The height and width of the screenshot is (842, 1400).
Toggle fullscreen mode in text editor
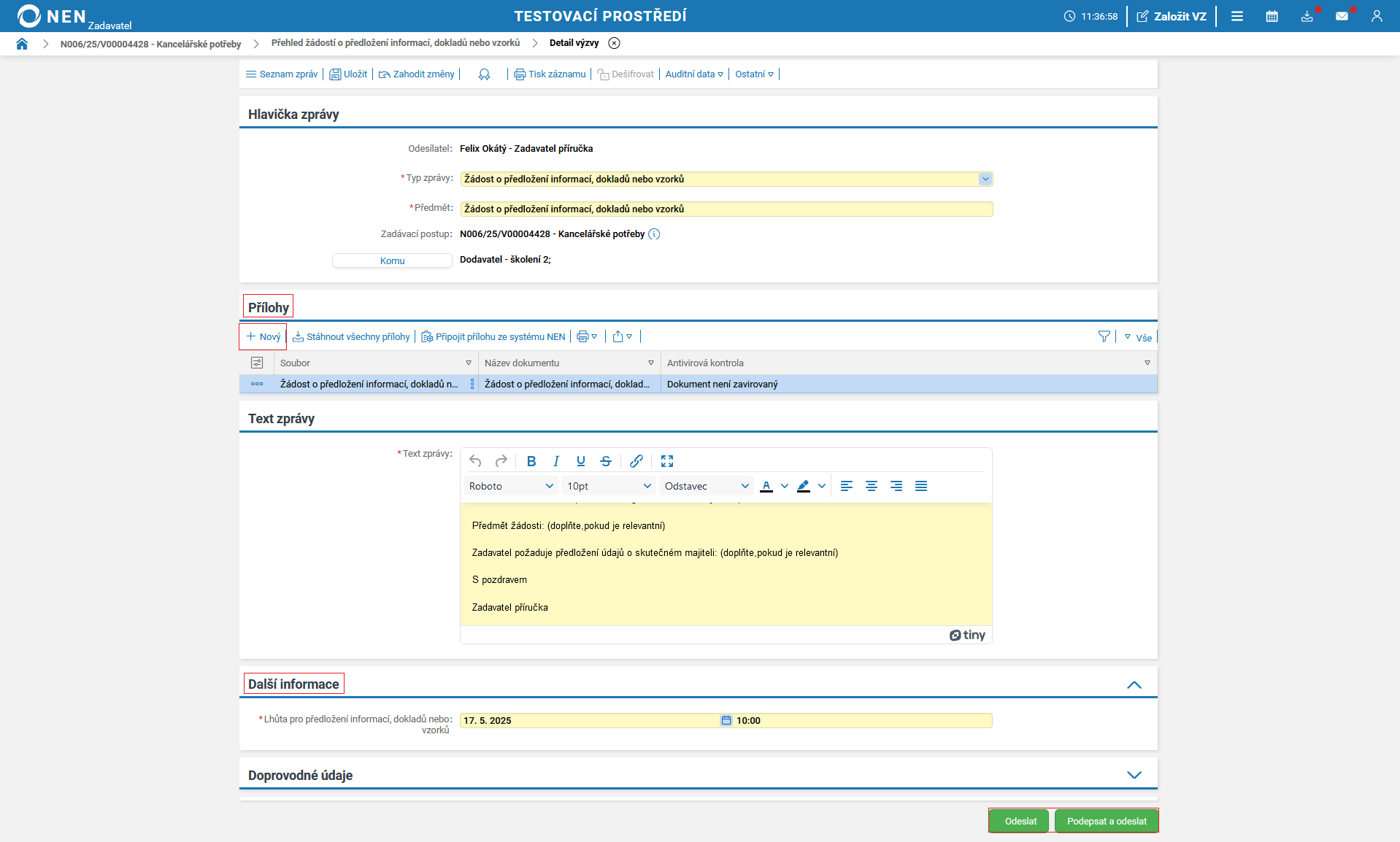tap(666, 461)
